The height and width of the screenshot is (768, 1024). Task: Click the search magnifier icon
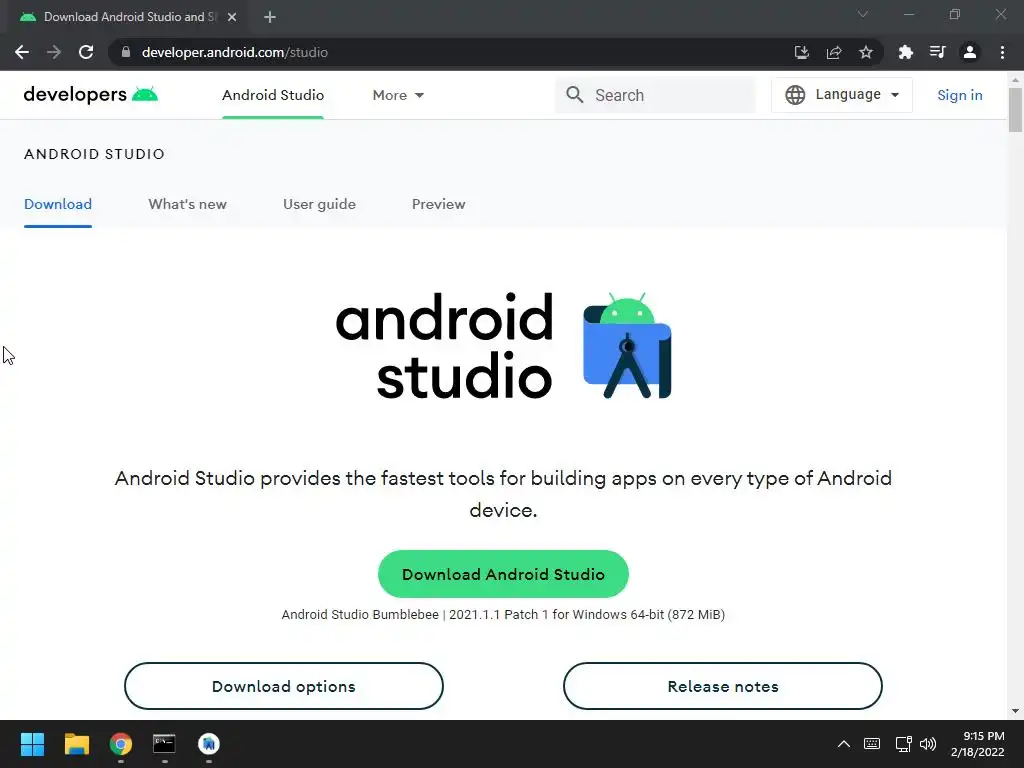(575, 95)
